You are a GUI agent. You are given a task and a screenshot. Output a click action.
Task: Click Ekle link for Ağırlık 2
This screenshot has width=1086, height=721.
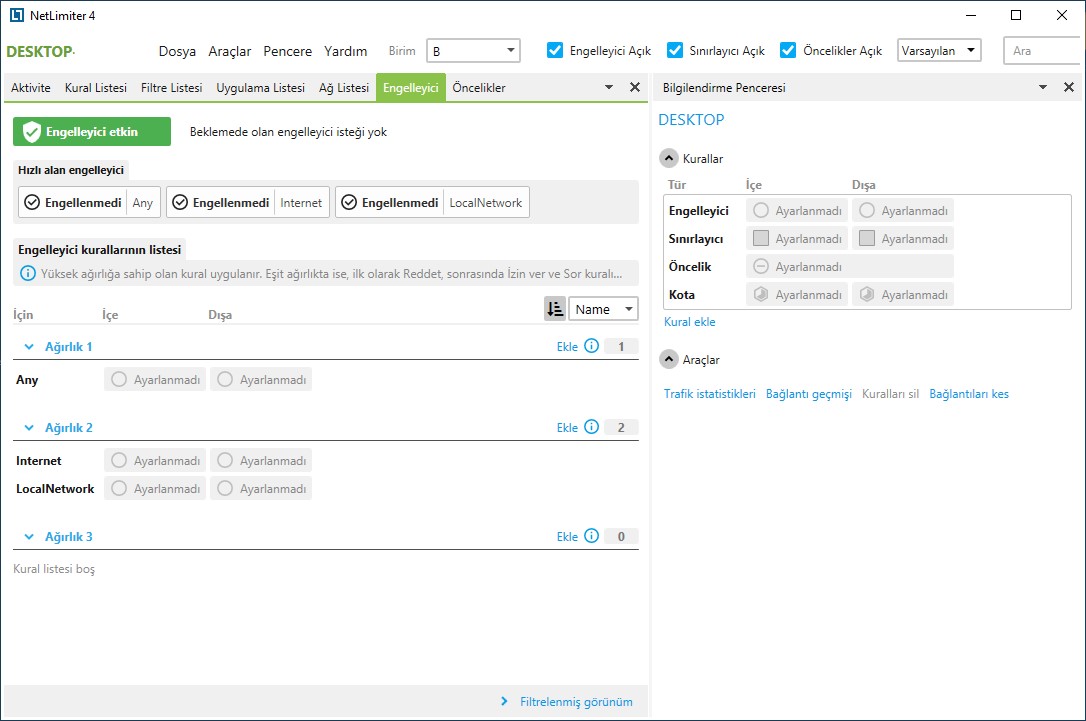click(x=567, y=427)
